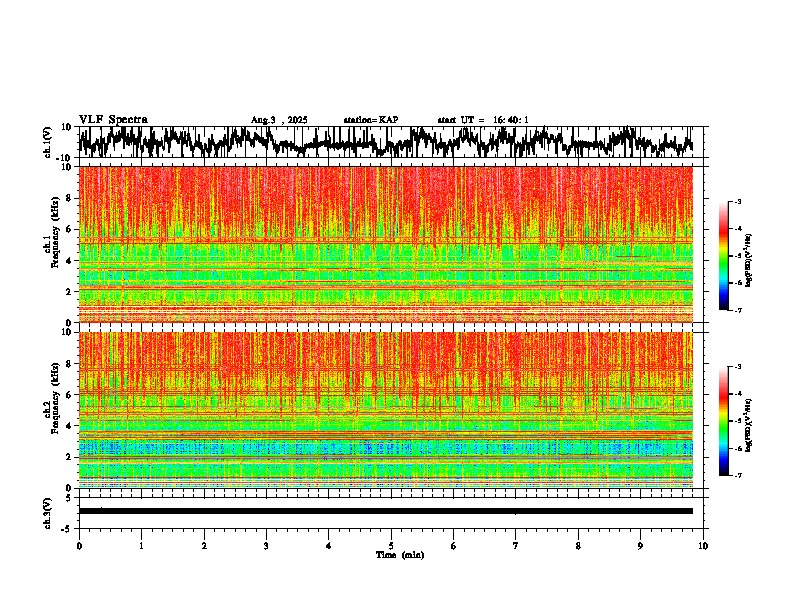Click inside the ch.1 spectrogram panel

click(385, 244)
